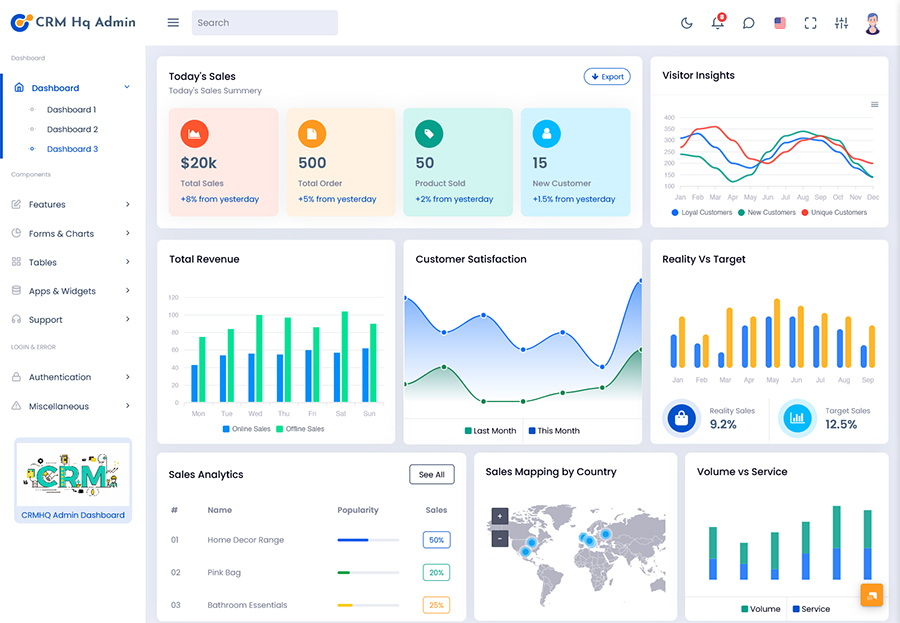Click See All in Sales Analytics
The image size is (900, 623).
tap(432, 474)
